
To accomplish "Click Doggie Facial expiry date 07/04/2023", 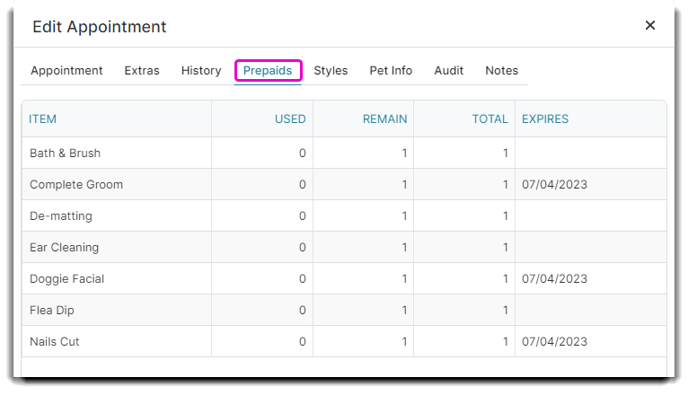I will (x=555, y=279).
